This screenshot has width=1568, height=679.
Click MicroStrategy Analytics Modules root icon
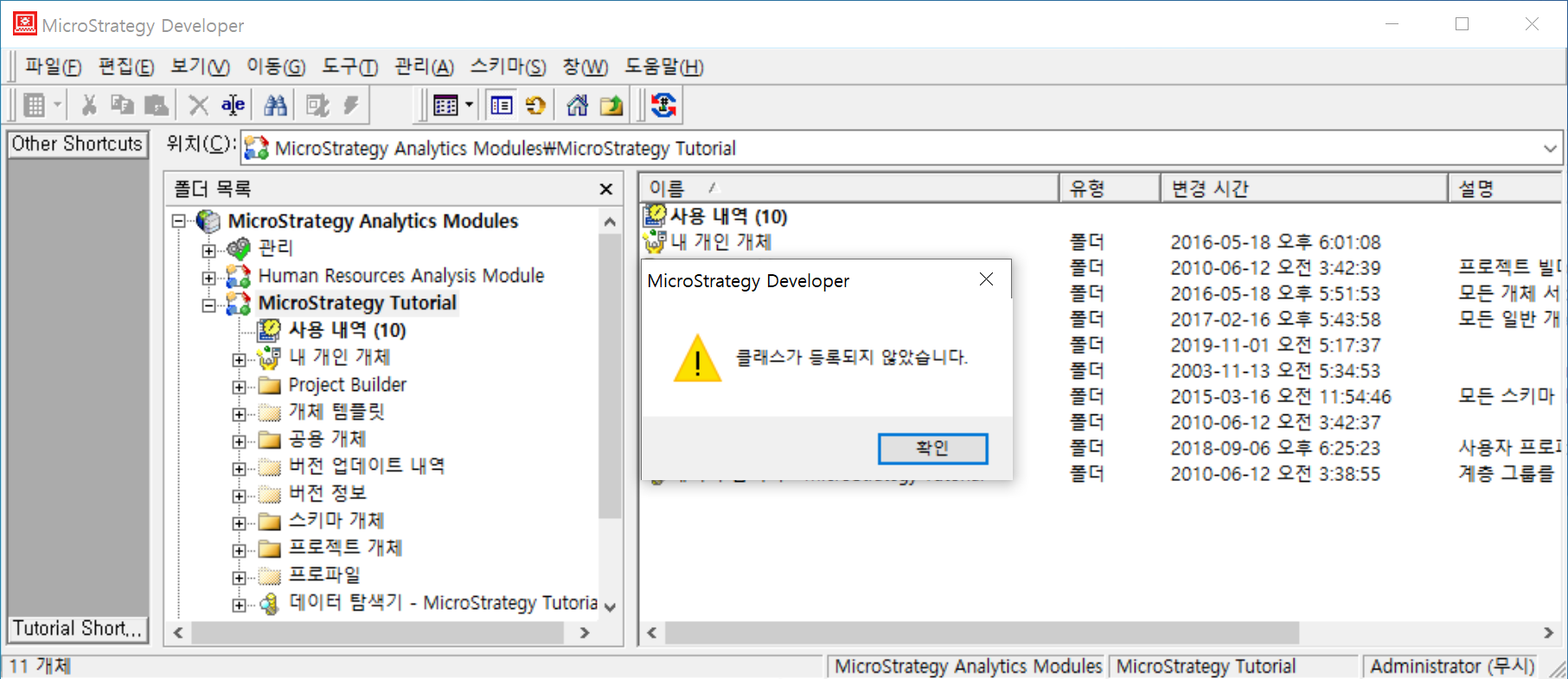[x=208, y=221]
